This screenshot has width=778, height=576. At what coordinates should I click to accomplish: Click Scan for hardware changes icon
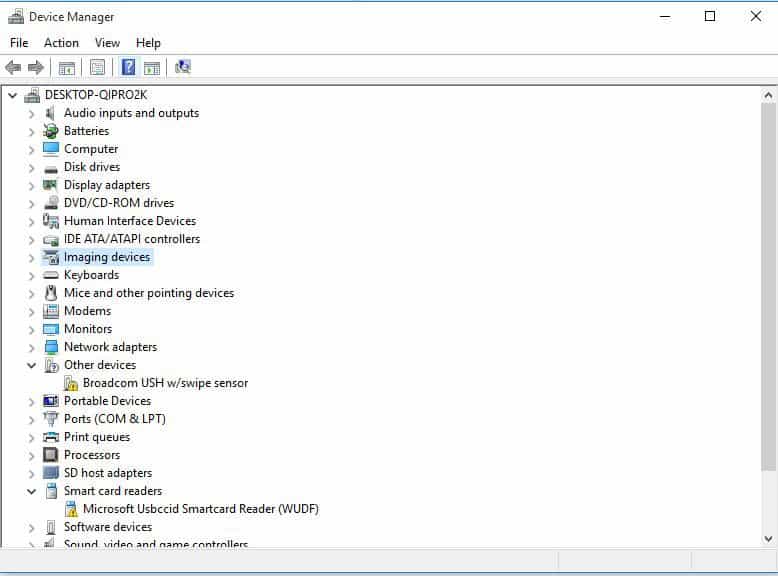[183, 67]
